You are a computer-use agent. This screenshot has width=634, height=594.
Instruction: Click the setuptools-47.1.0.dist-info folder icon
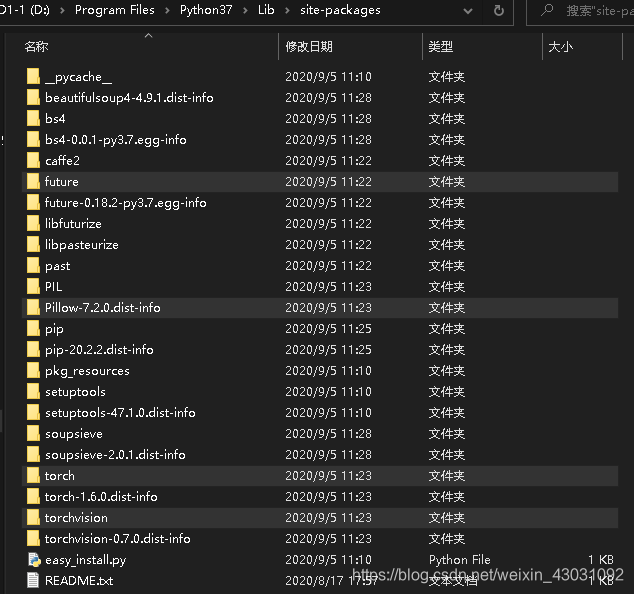33,413
